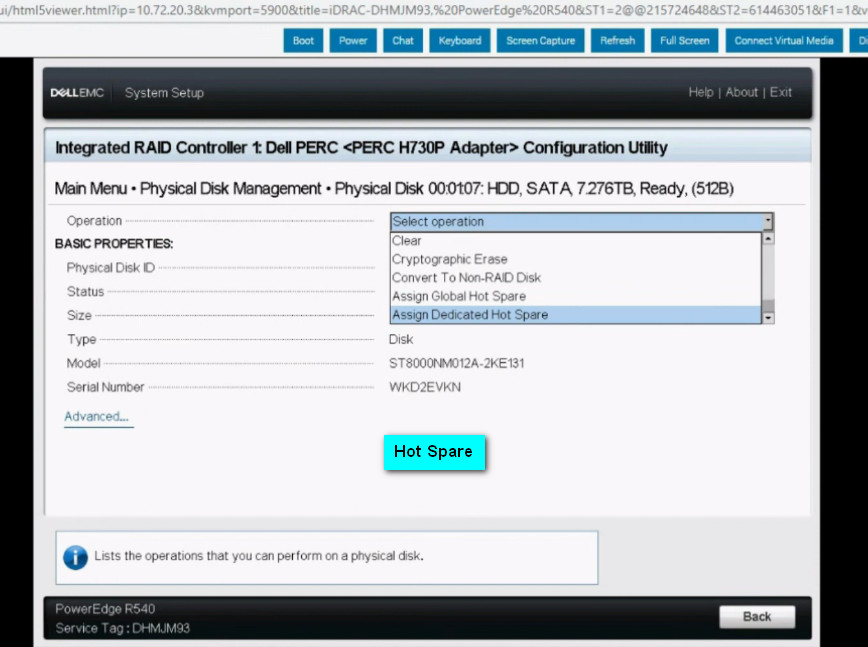Select Assign Dedicated Hot Spare
The height and width of the screenshot is (647, 868).
[x=576, y=314]
